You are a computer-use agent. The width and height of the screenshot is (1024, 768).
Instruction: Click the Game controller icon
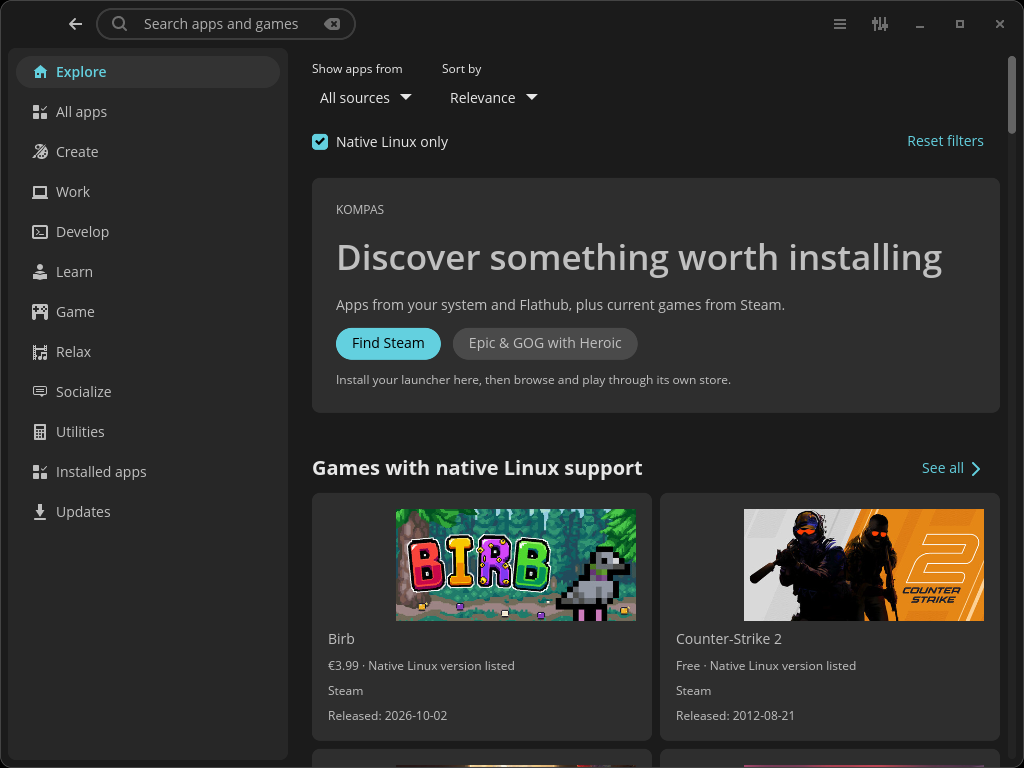pyautogui.click(x=40, y=312)
